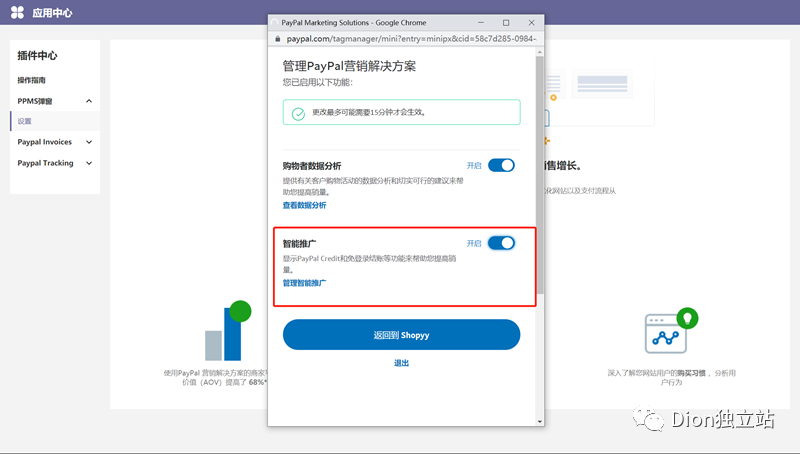The image size is (800, 454).
Task: Close the PayPal Marketing Solutions popup window
Action: pos(532,22)
